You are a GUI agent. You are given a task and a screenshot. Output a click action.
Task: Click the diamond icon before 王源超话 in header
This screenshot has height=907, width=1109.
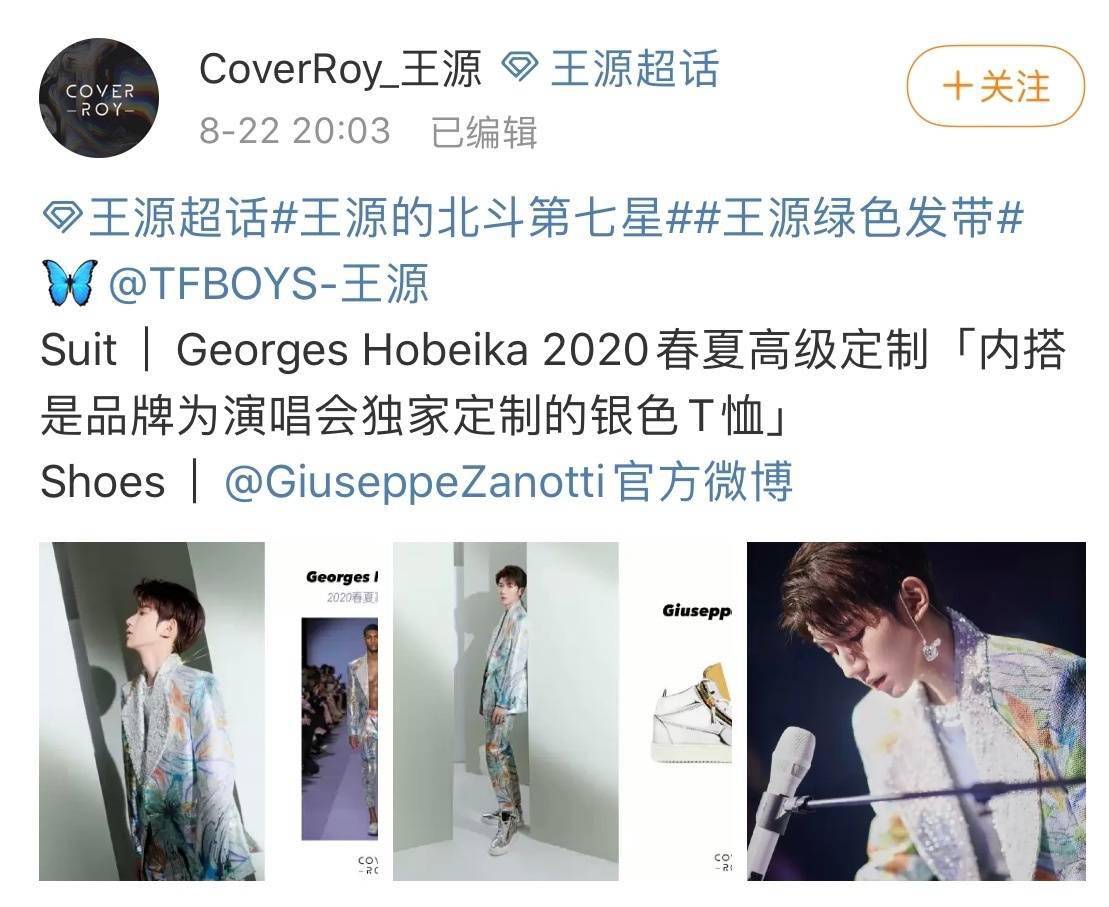(520, 69)
